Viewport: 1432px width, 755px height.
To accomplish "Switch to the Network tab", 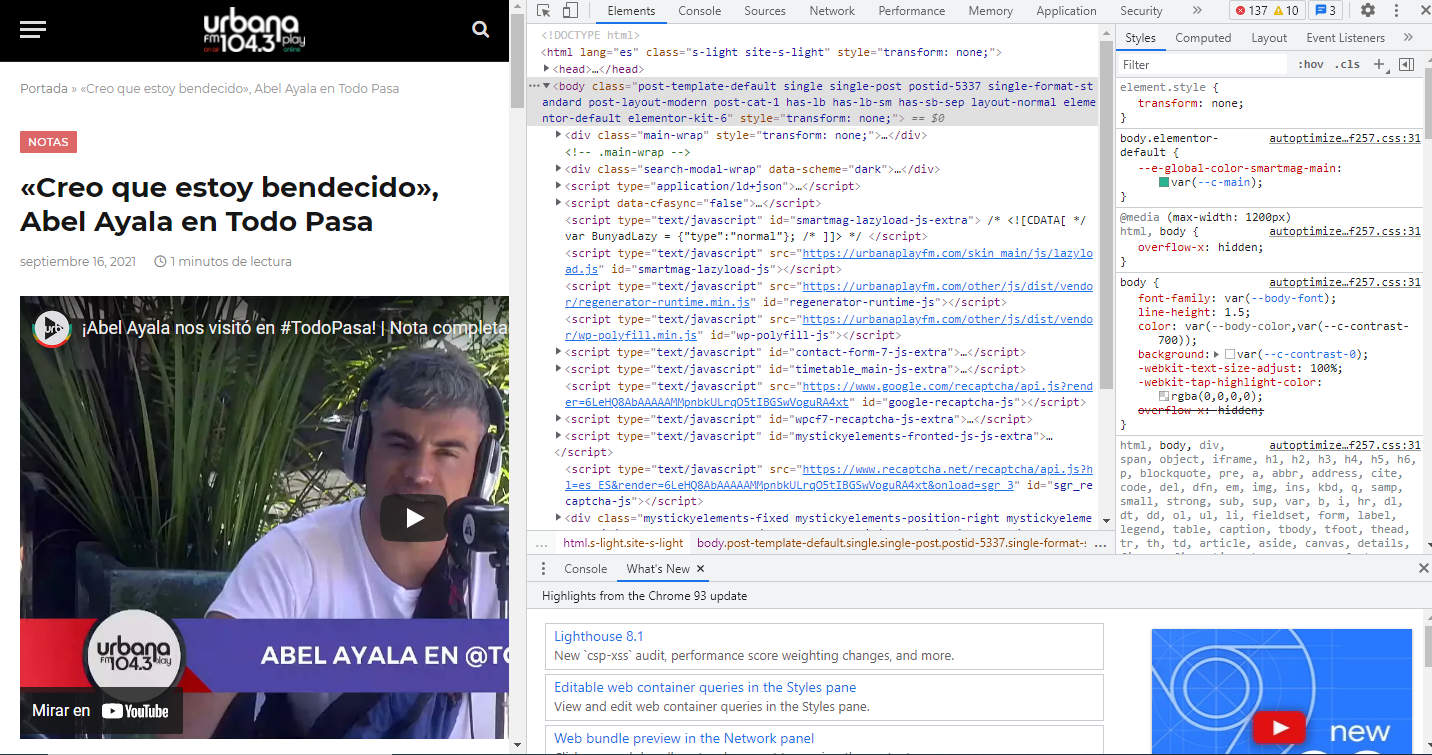I will 832,11.
